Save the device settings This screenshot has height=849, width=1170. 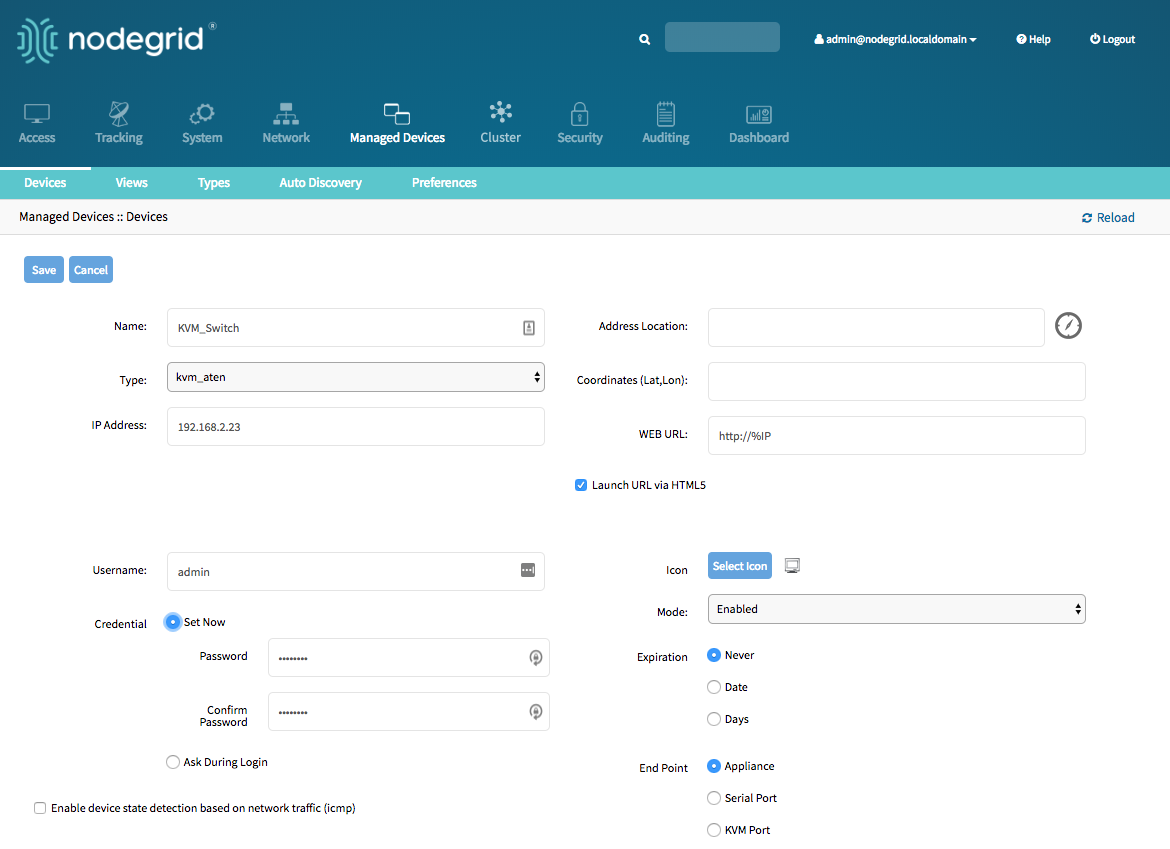43,270
